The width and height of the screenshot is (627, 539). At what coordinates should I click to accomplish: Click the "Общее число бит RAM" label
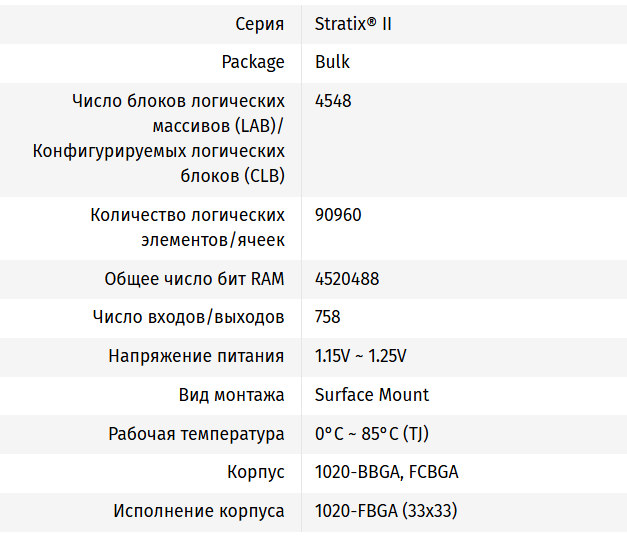coord(194,279)
